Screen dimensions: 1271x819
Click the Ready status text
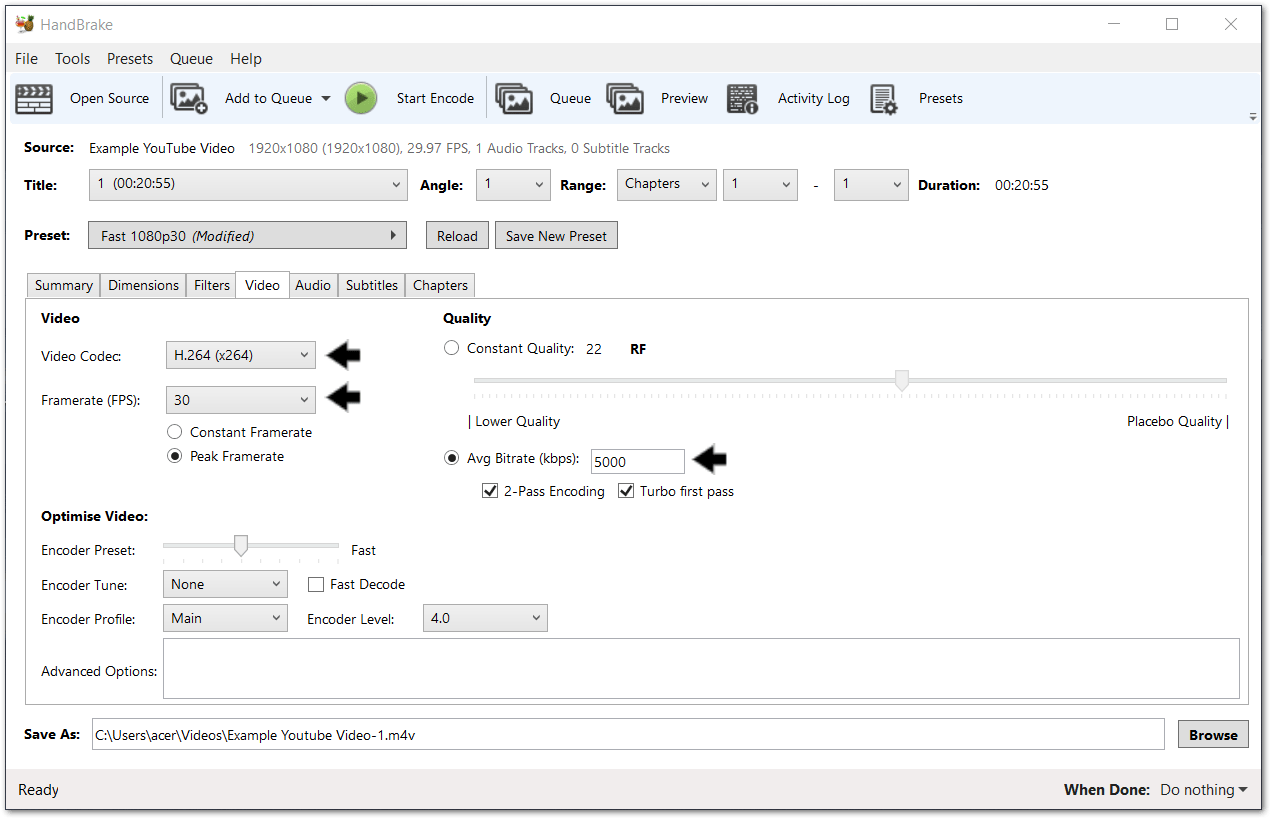pyautogui.click(x=39, y=790)
